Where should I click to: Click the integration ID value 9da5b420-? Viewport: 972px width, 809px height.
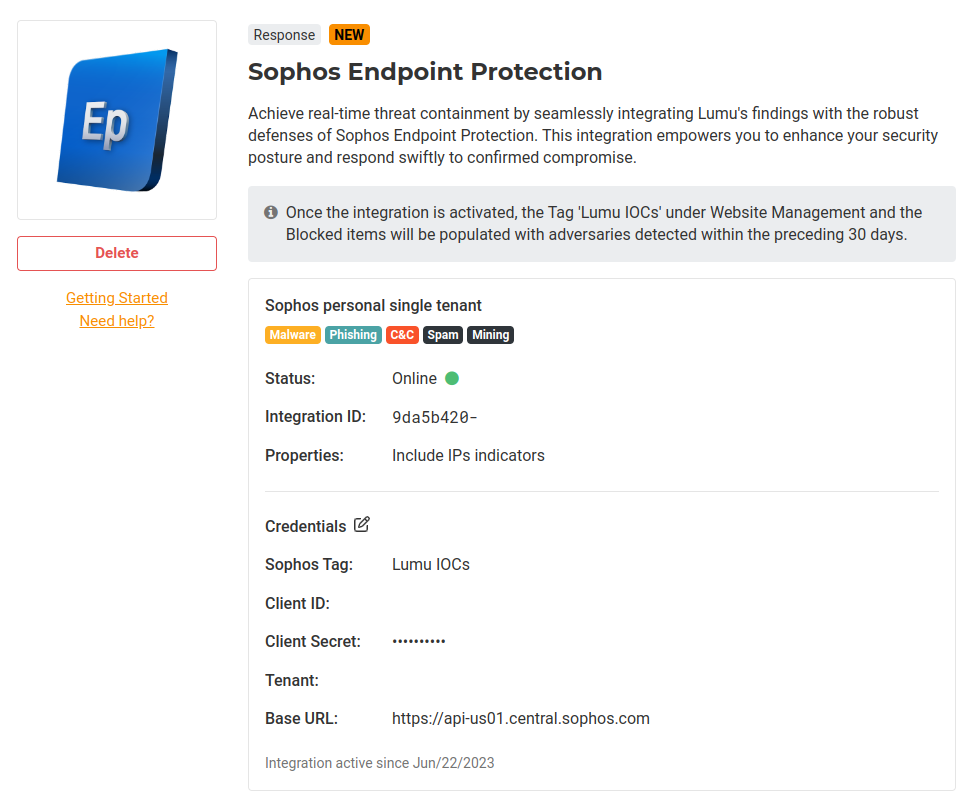[x=435, y=417]
